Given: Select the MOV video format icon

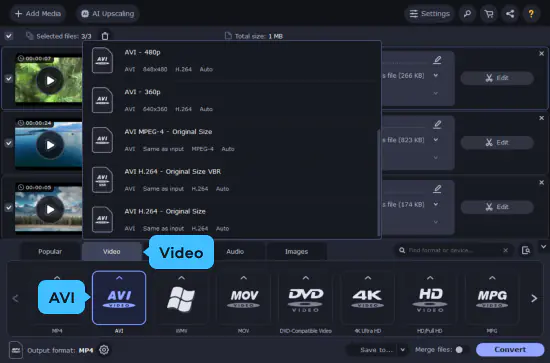Looking at the screenshot, I should click(x=243, y=298).
